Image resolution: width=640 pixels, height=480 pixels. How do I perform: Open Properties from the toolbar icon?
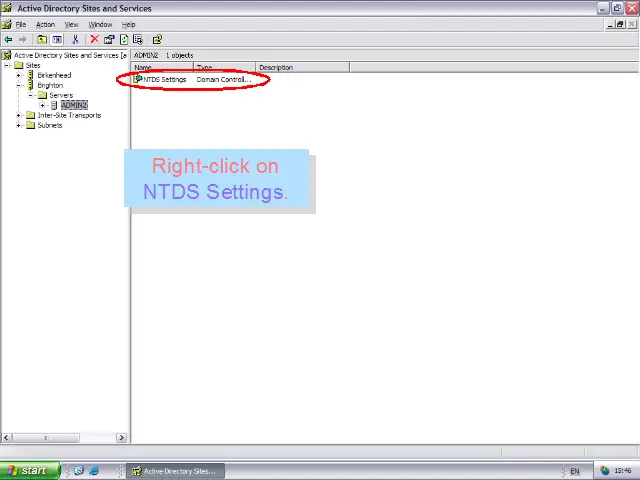pyautogui.click(x=109, y=40)
